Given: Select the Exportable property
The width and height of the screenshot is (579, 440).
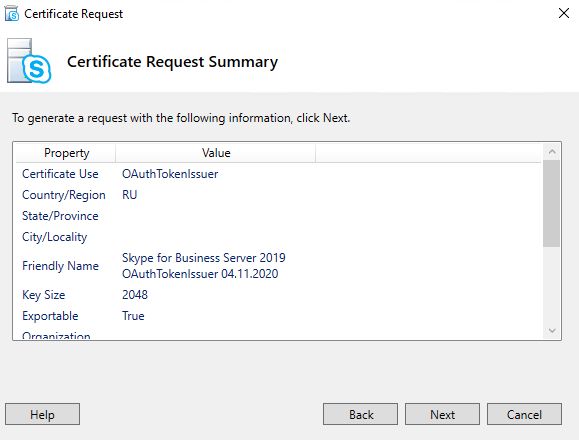Looking at the screenshot, I should point(50,316).
